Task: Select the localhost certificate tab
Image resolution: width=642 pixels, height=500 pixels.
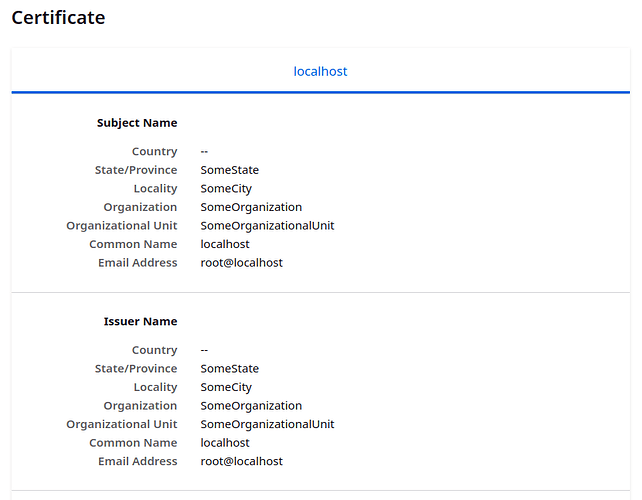Action: [320, 71]
